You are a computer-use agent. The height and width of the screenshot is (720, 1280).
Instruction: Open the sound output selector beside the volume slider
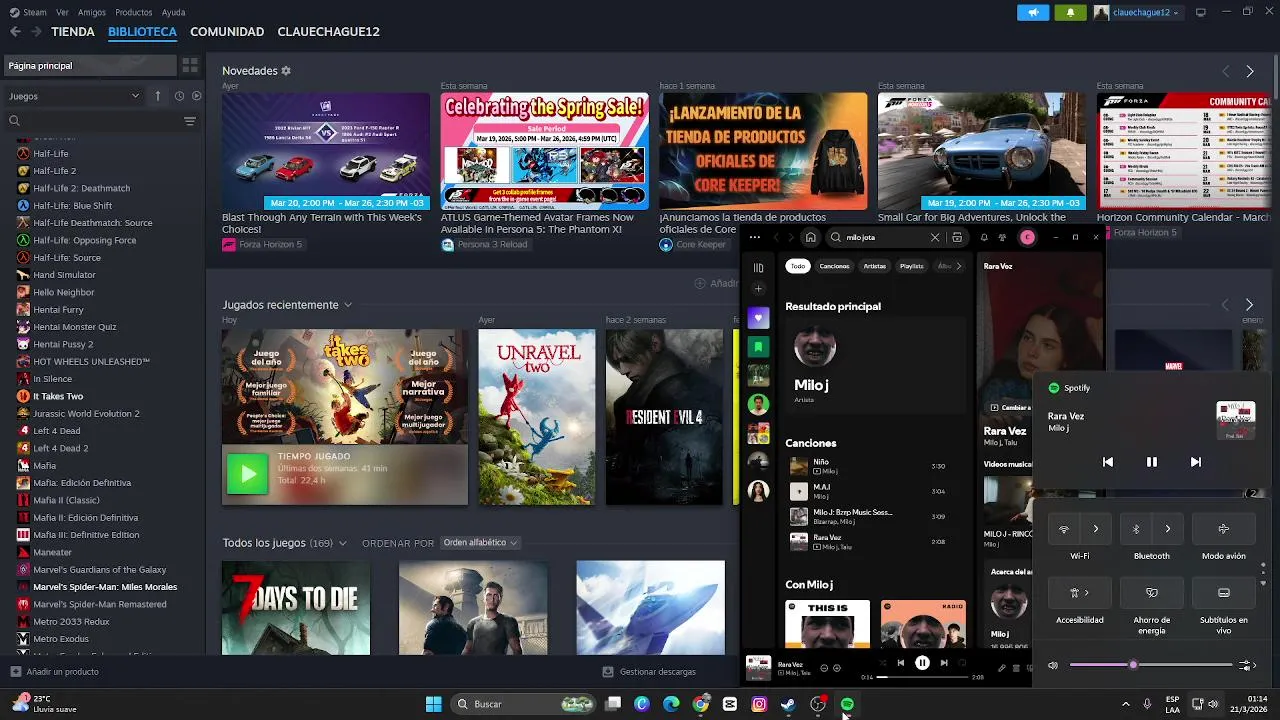[x=1247, y=665]
